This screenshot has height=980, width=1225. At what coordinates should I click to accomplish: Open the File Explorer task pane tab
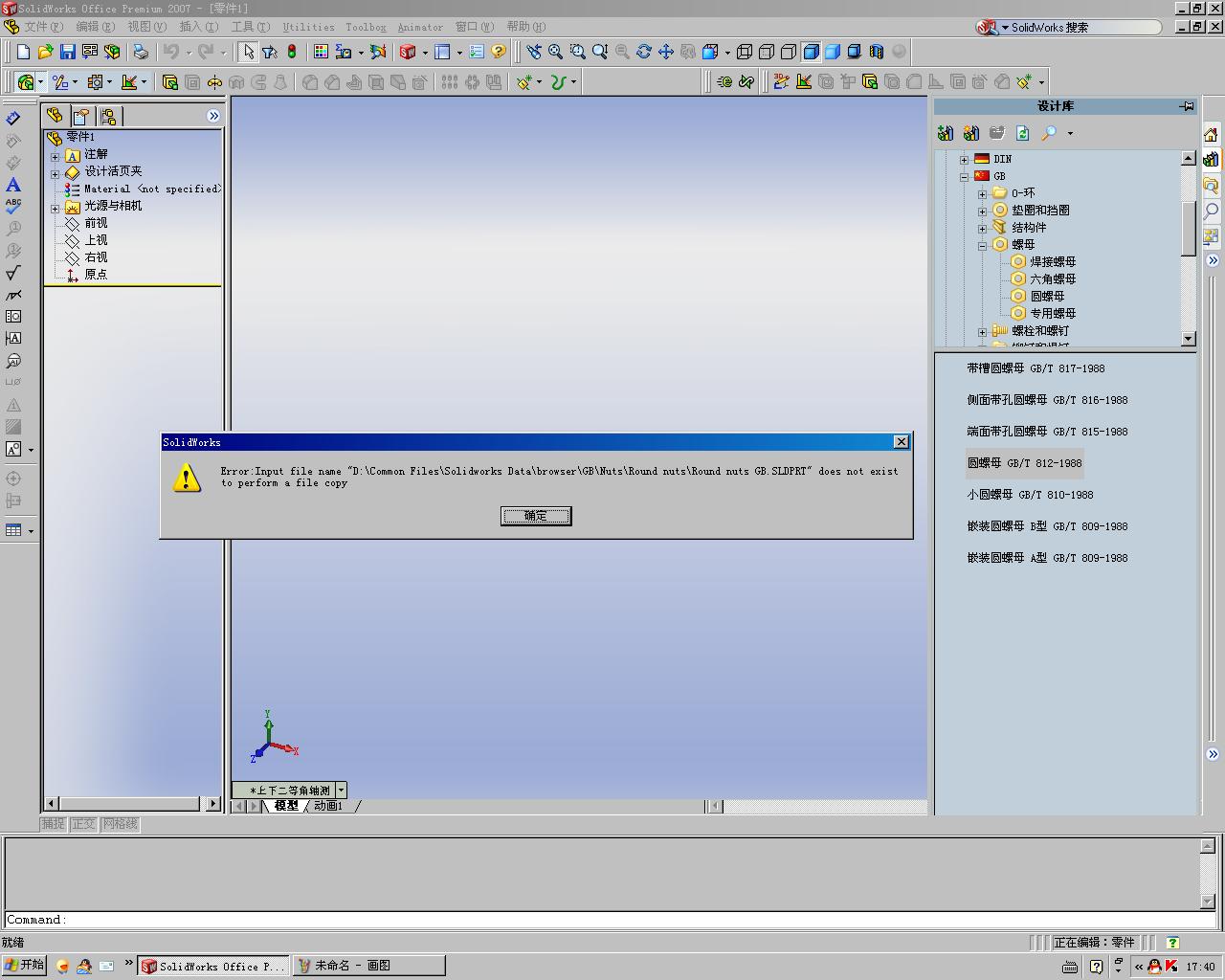click(1211, 186)
